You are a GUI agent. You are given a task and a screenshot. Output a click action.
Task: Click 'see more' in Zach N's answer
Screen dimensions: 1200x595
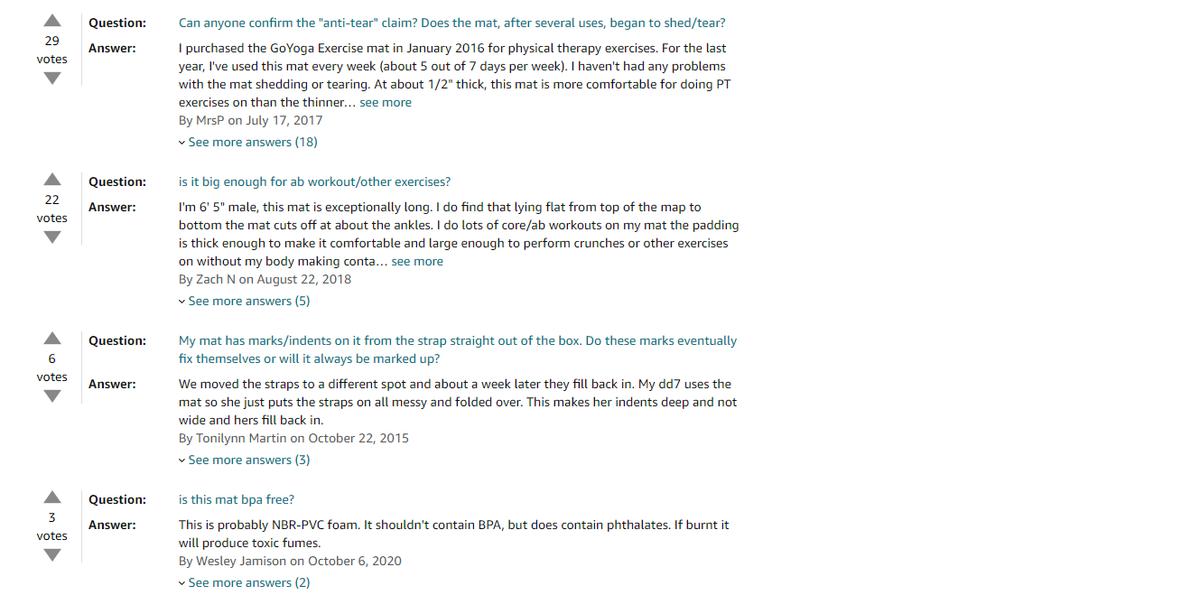417,261
